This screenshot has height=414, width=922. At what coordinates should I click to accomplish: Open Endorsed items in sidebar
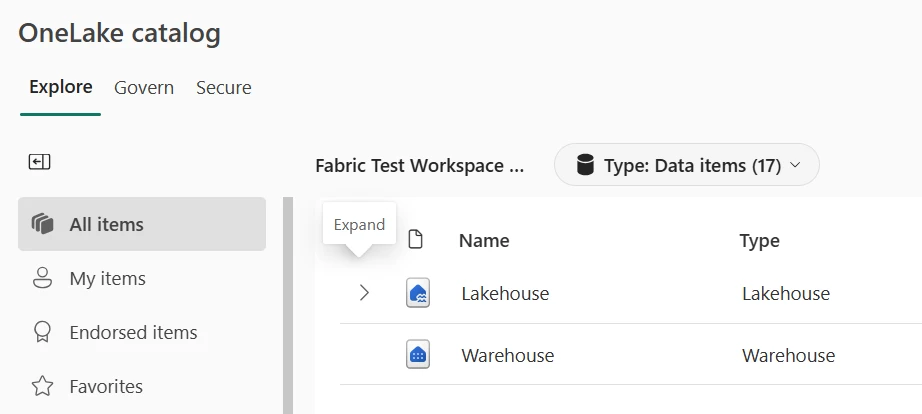pos(142,332)
